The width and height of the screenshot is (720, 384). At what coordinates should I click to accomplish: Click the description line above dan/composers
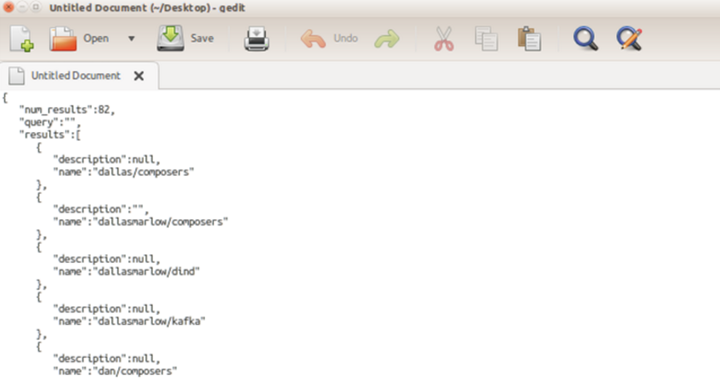click(x=107, y=359)
